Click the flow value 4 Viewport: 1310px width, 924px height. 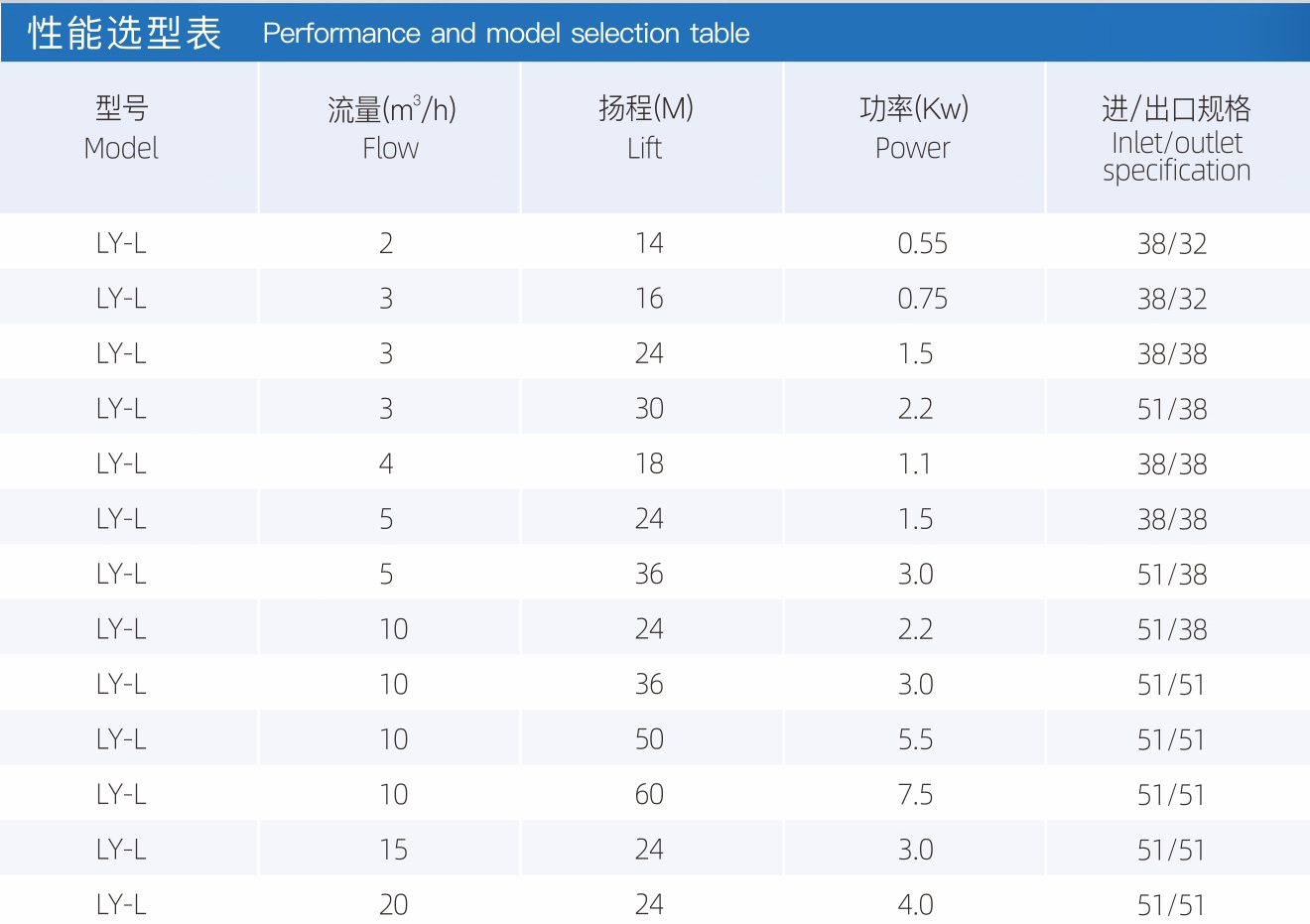(386, 463)
